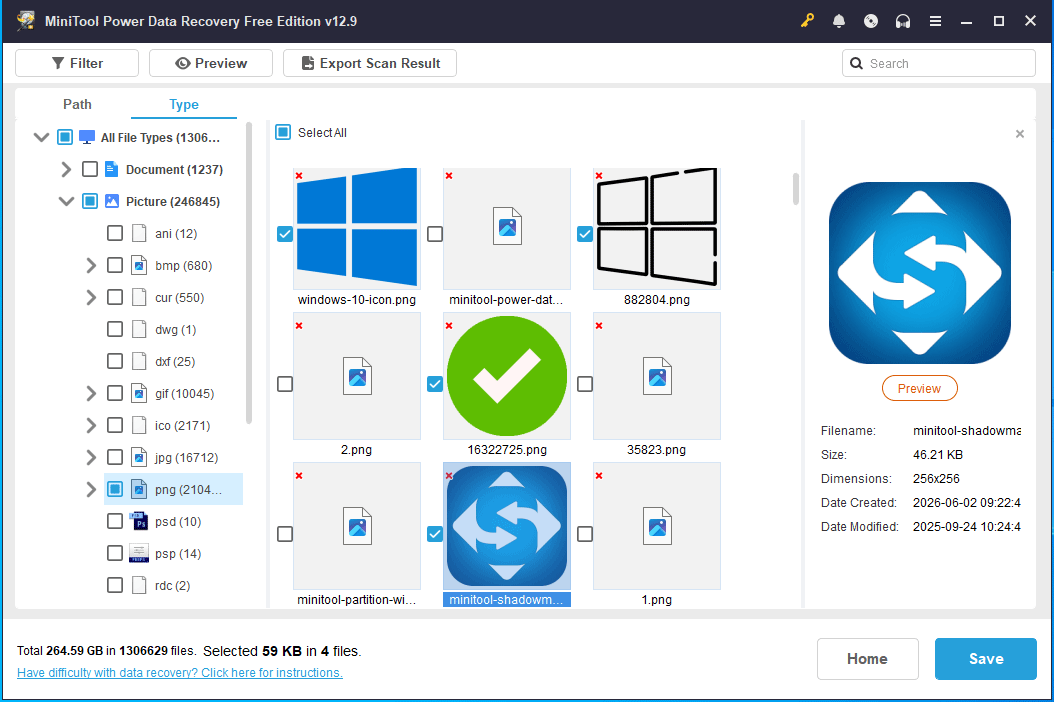Close the preview details panel
The height and width of the screenshot is (702, 1054).
click(x=1020, y=134)
